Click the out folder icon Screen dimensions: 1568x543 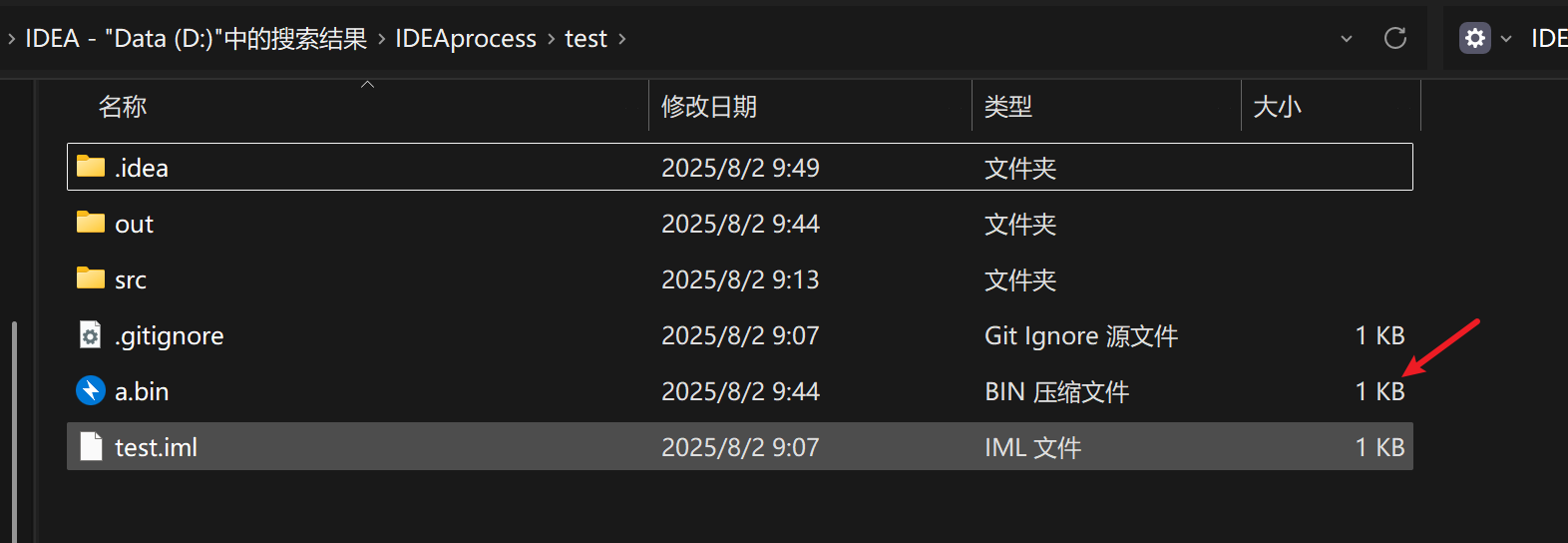(91, 222)
